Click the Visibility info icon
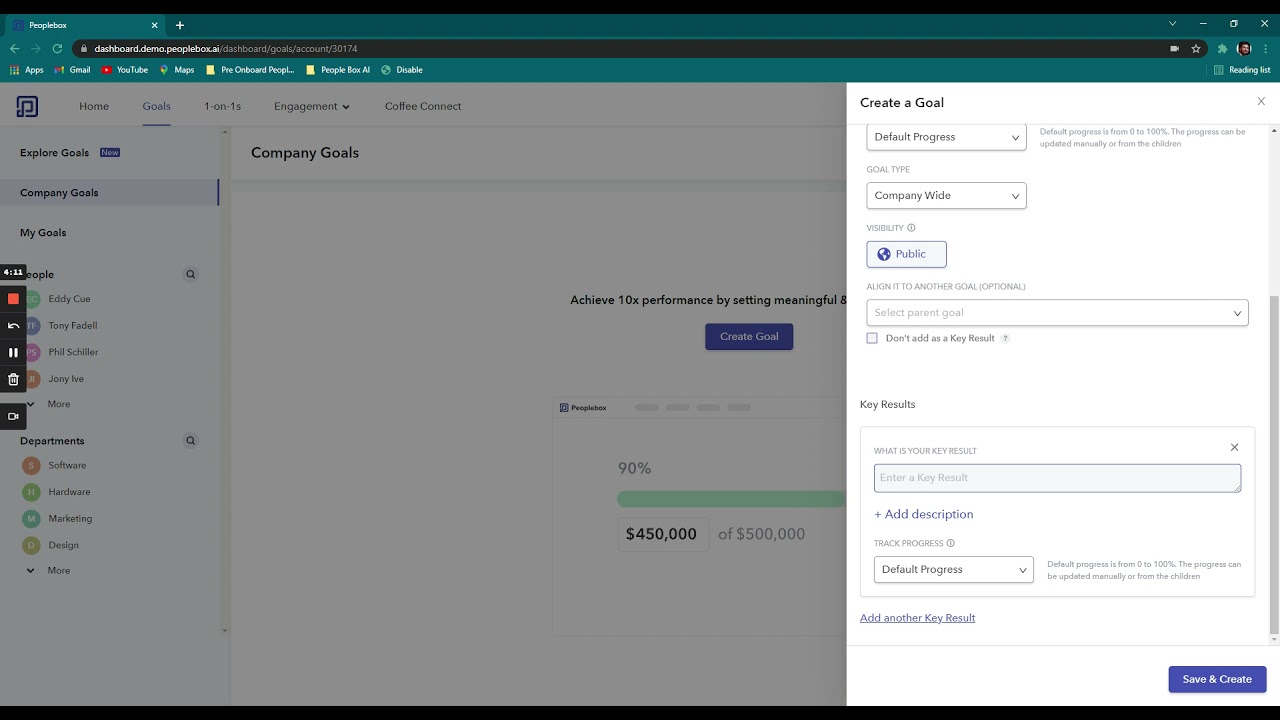 (911, 228)
